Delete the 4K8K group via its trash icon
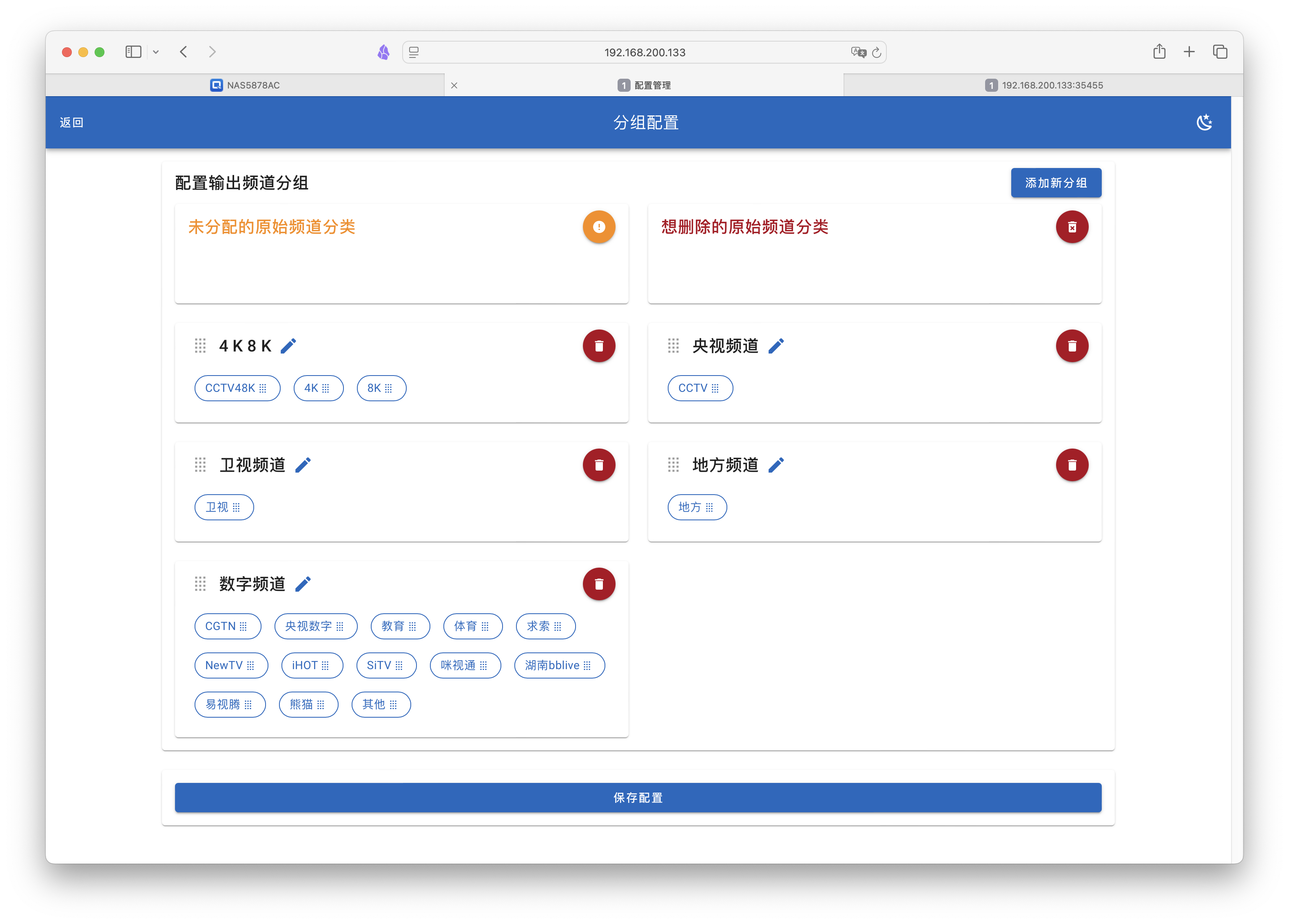Screen dimensions: 1289x924 click(599, 345)
